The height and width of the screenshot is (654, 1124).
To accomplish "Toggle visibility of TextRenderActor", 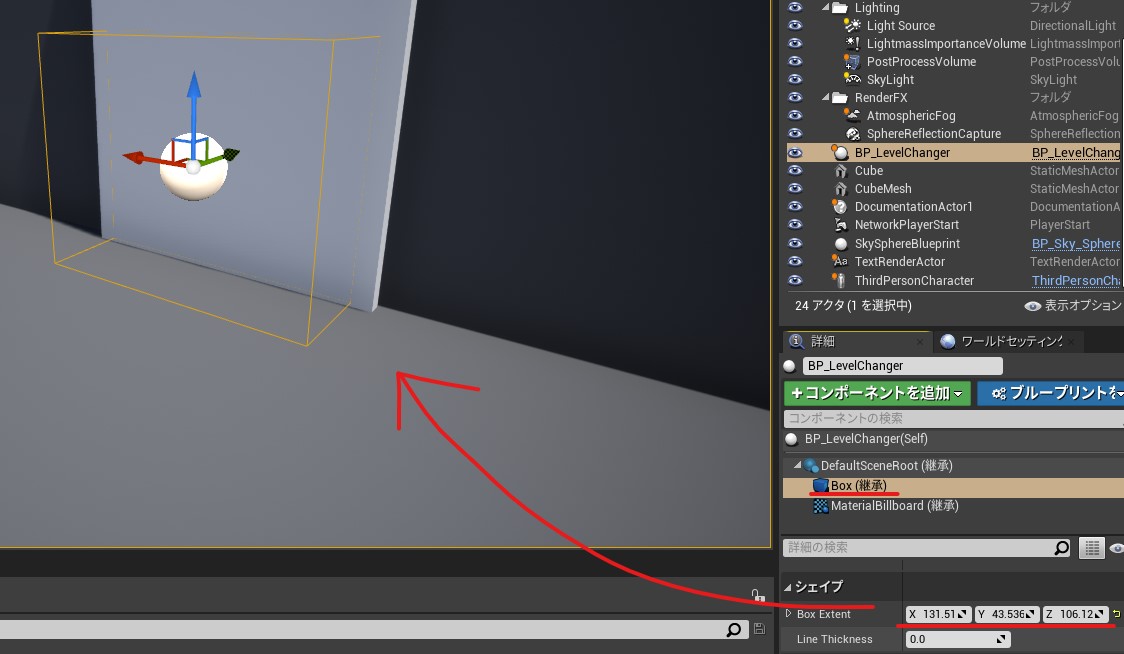I will (795, 261).
